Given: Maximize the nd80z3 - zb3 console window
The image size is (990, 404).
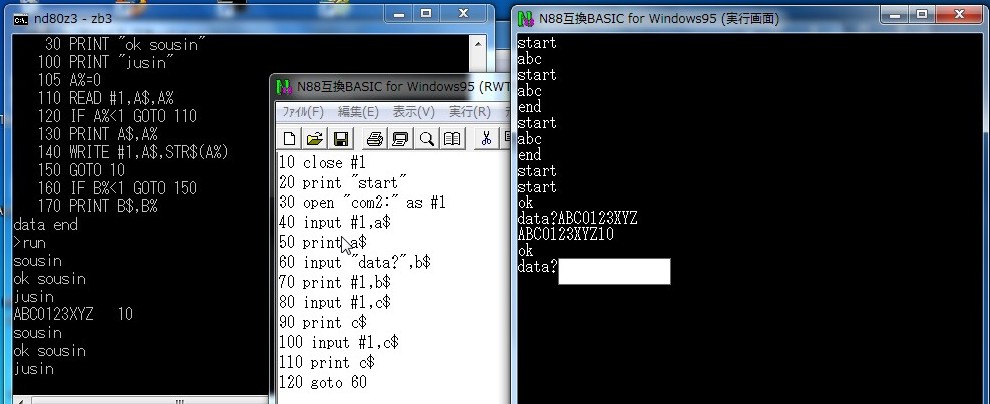Looking at the screenshot, I should [x=426, y=13].
